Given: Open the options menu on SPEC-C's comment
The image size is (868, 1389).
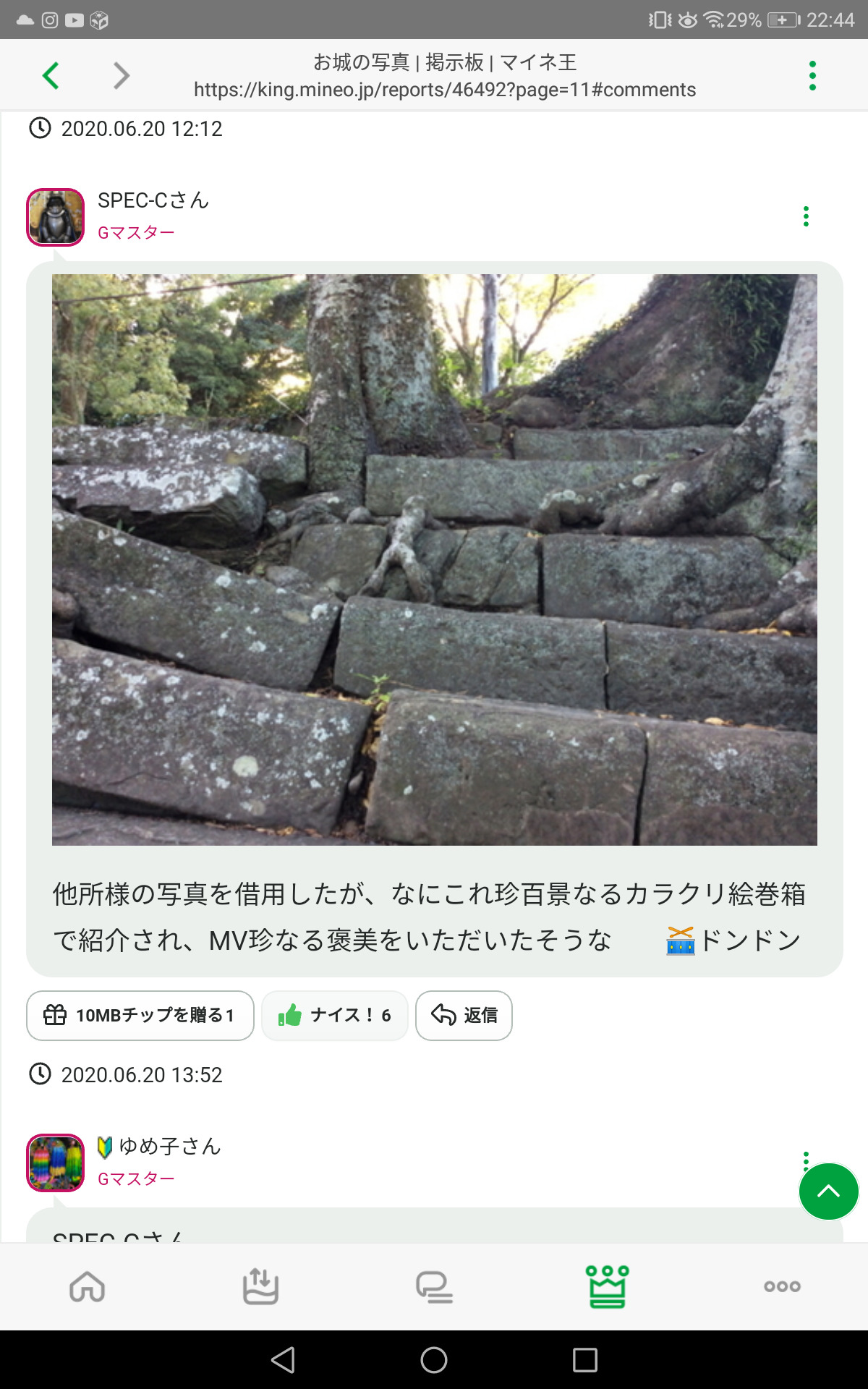Looking at the screenshot, I should 806,216.
